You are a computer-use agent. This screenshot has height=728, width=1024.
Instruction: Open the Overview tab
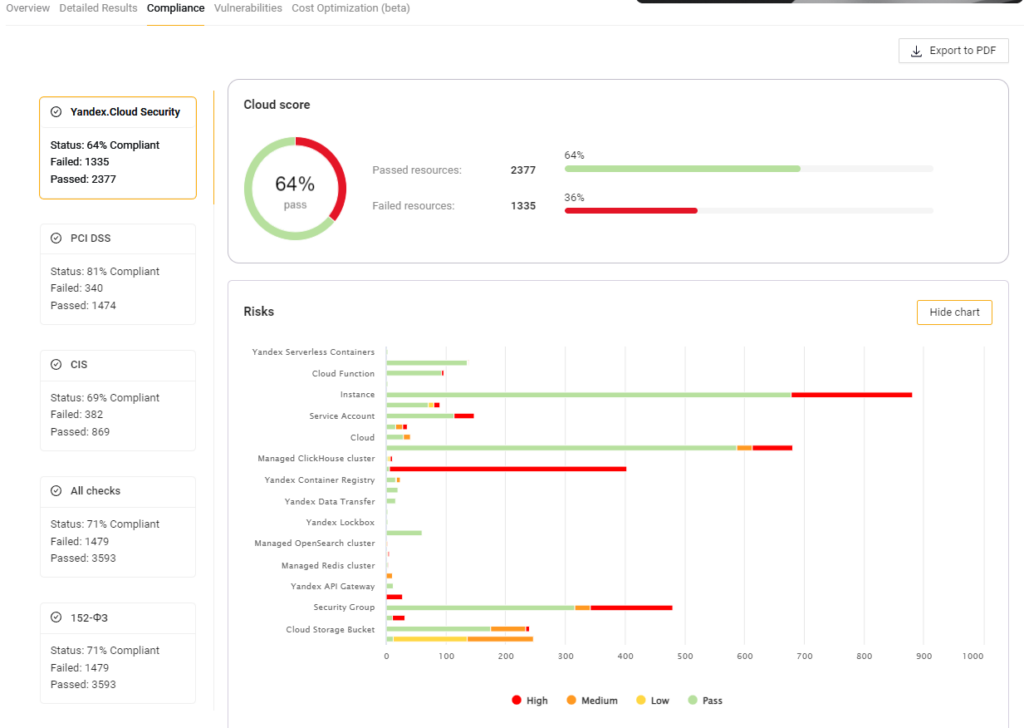click(x=28, y=8)
